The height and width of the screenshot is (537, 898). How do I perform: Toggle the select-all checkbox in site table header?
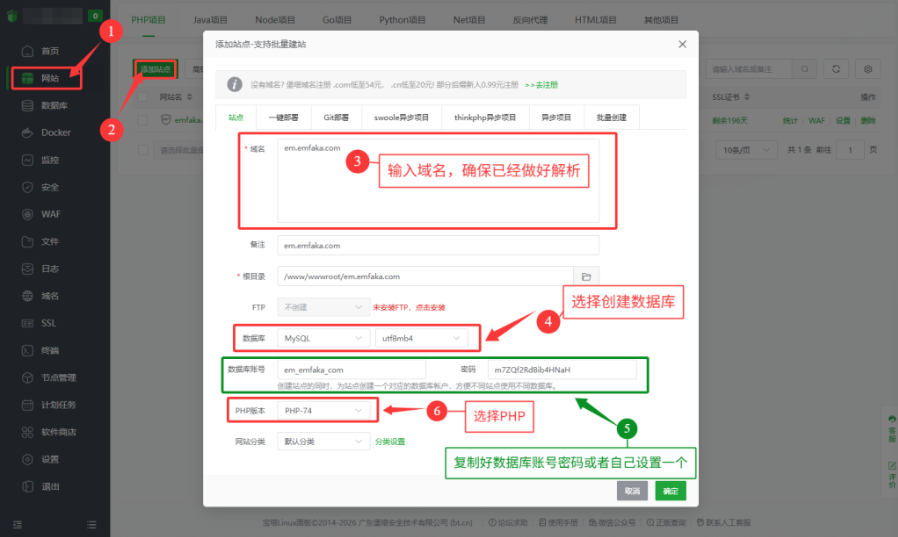(x=143, y=97)
